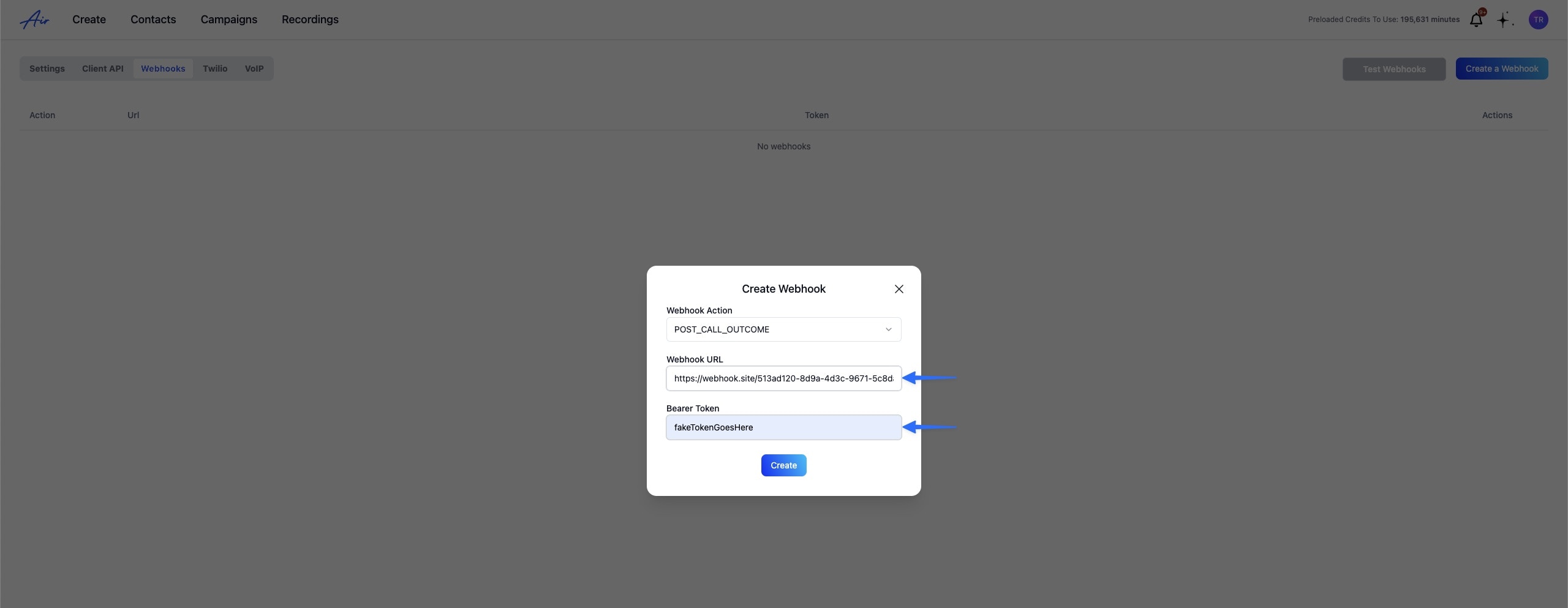Open the TR profile avatar menu
Image resolution: width=1568 pixels, height=608 pixels.
pyautogui.click(x=1539, y=19)
